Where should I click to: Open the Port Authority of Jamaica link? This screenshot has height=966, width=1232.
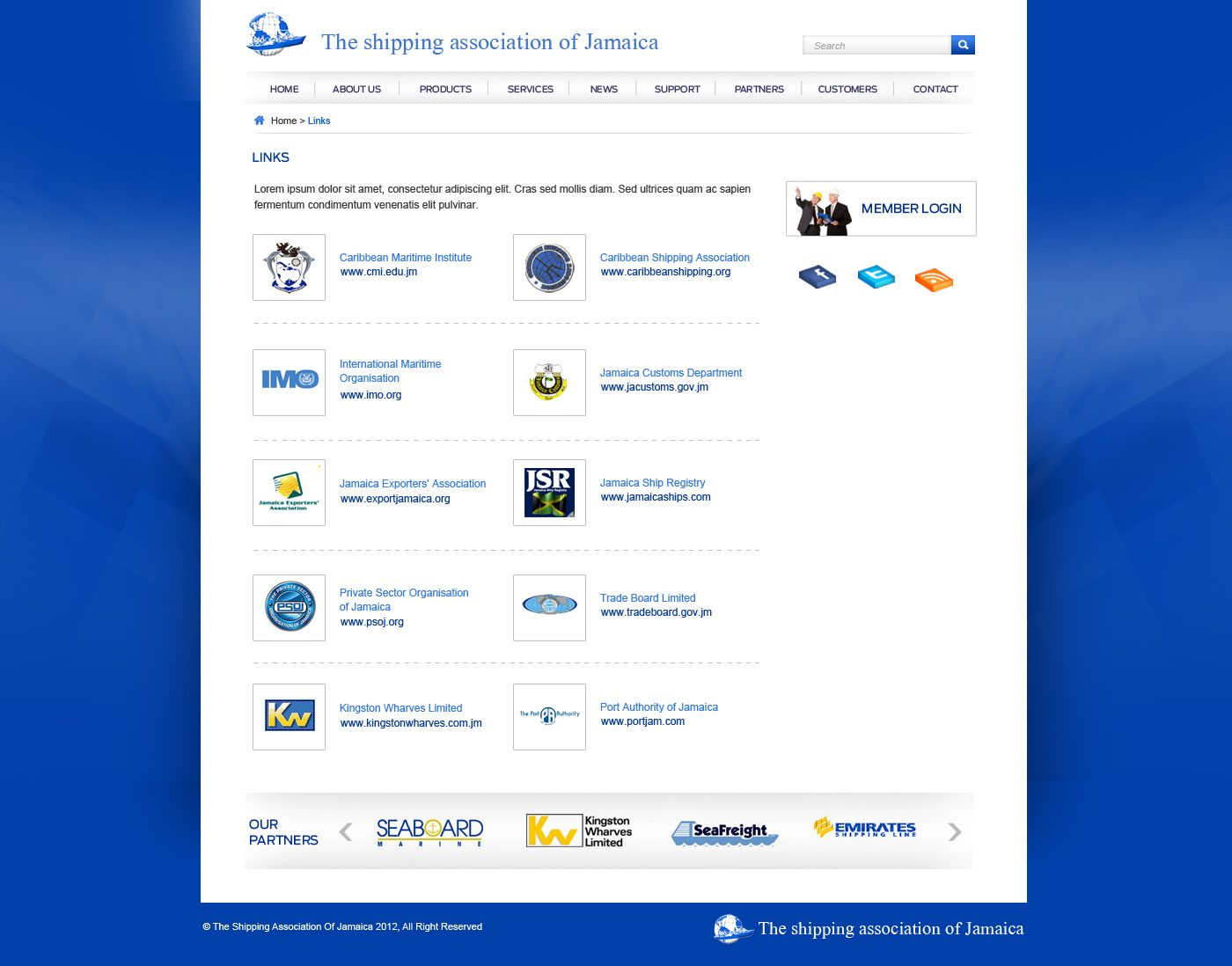pyautogui.click(x=659, y=707)
